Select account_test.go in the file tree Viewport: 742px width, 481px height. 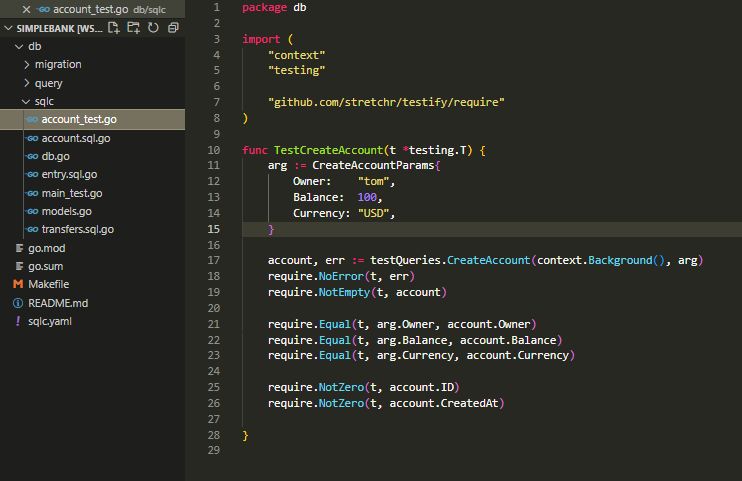pyautogui.click(x=93, y=119)
